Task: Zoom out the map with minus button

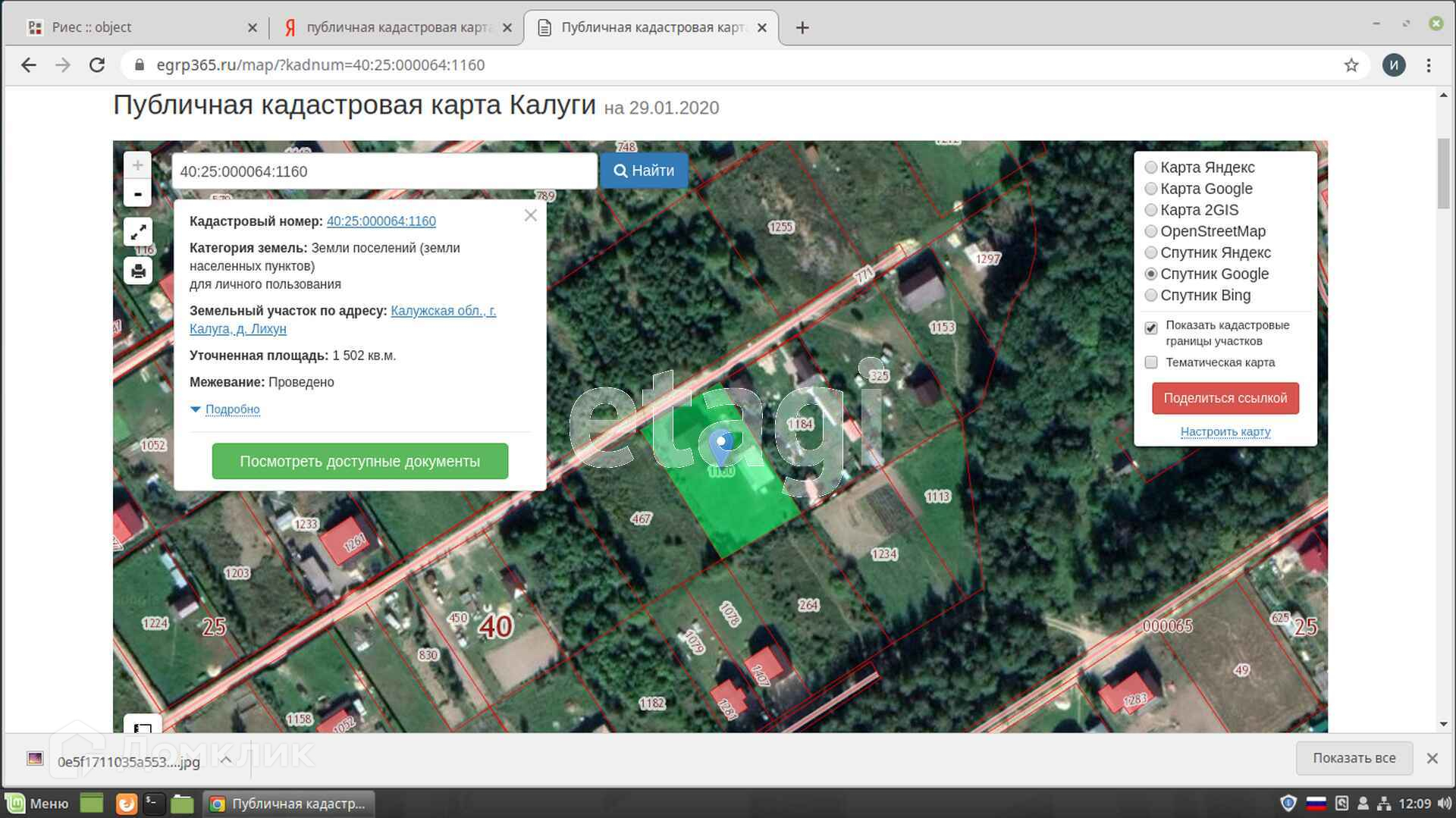Action: pyautogui.click(x=137, y=194)
